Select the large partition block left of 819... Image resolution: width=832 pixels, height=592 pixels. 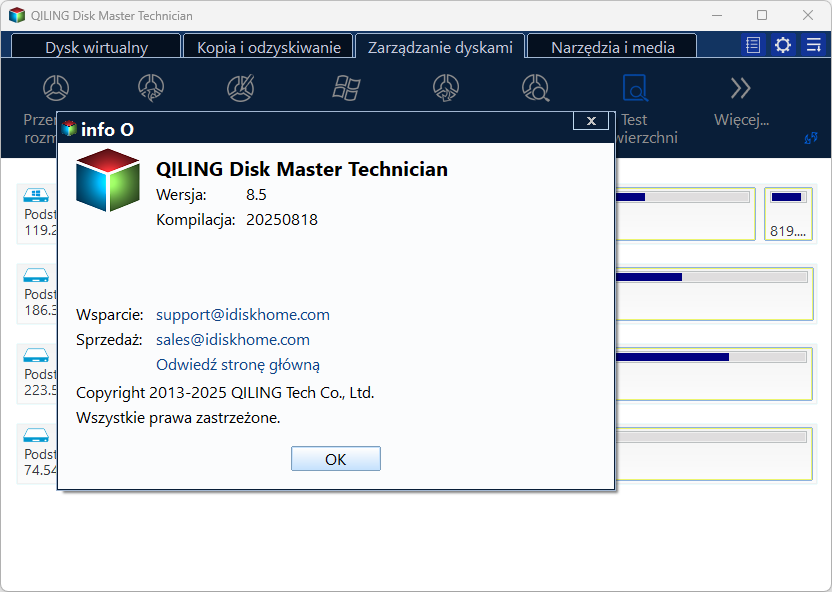click(685, 214)
